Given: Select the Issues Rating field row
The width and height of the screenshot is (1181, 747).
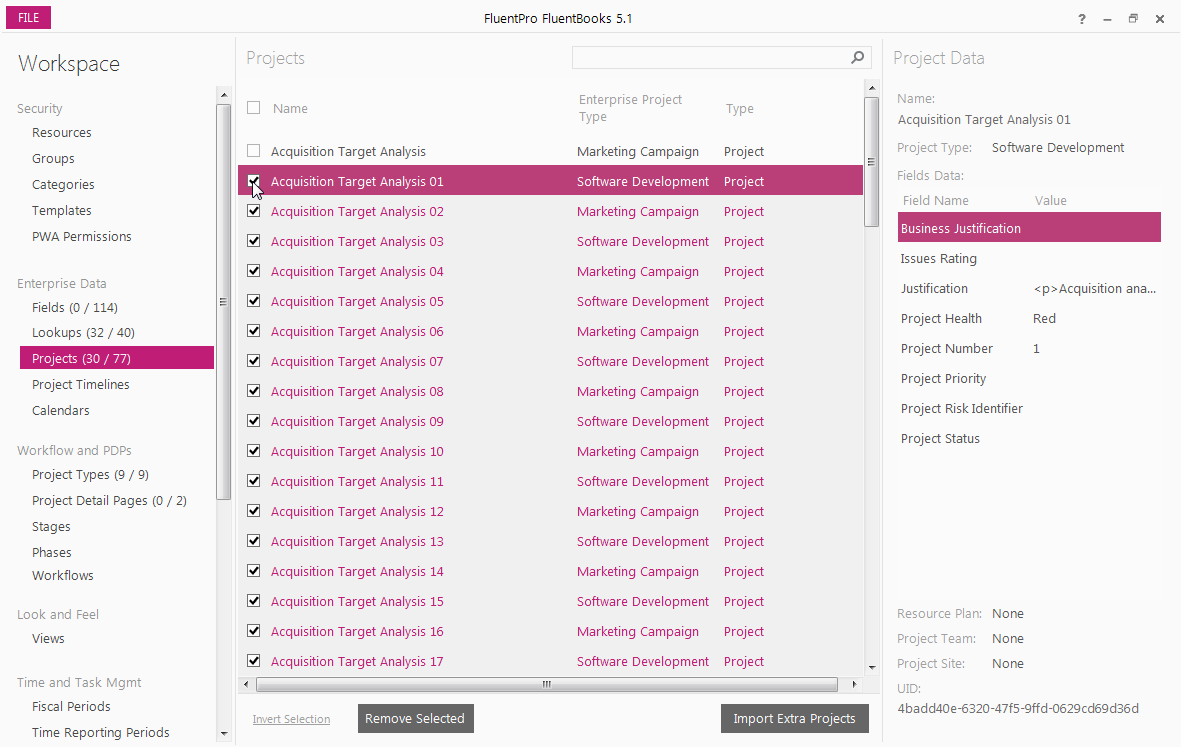Looking at the screenshot, I should pyautogui.click(x=1029, y=258).
